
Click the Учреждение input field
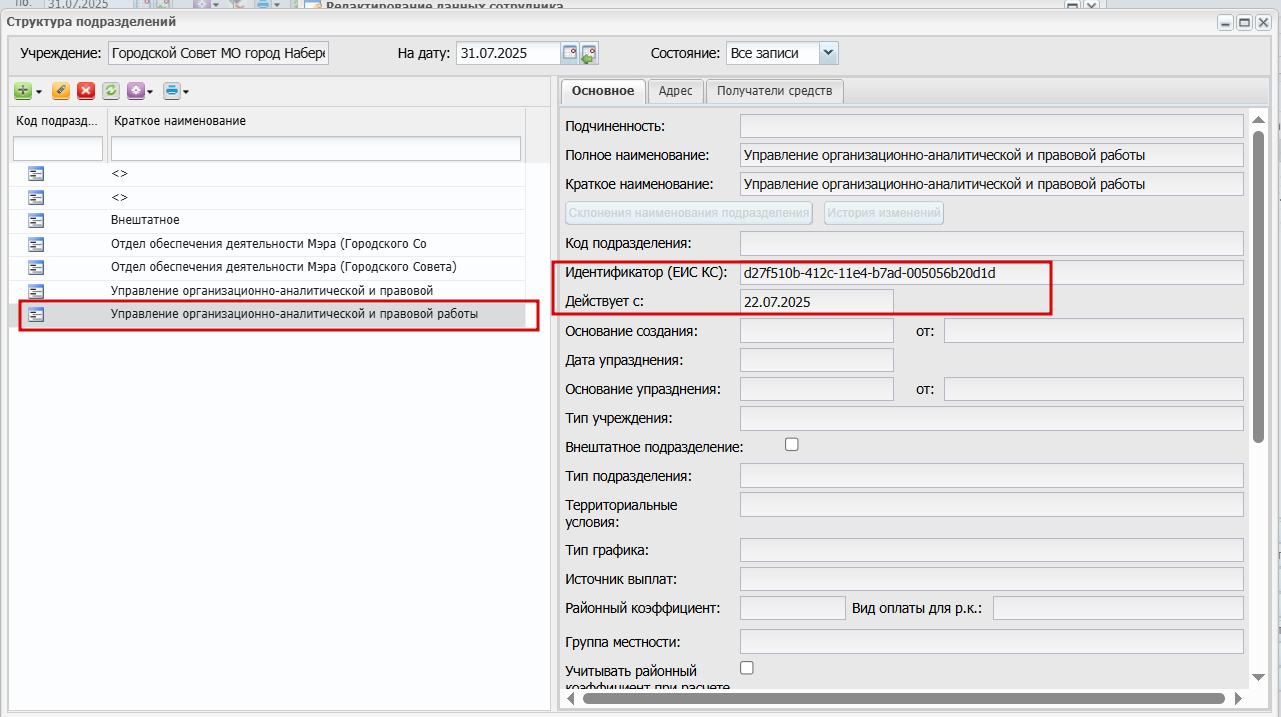click(219, 53)
